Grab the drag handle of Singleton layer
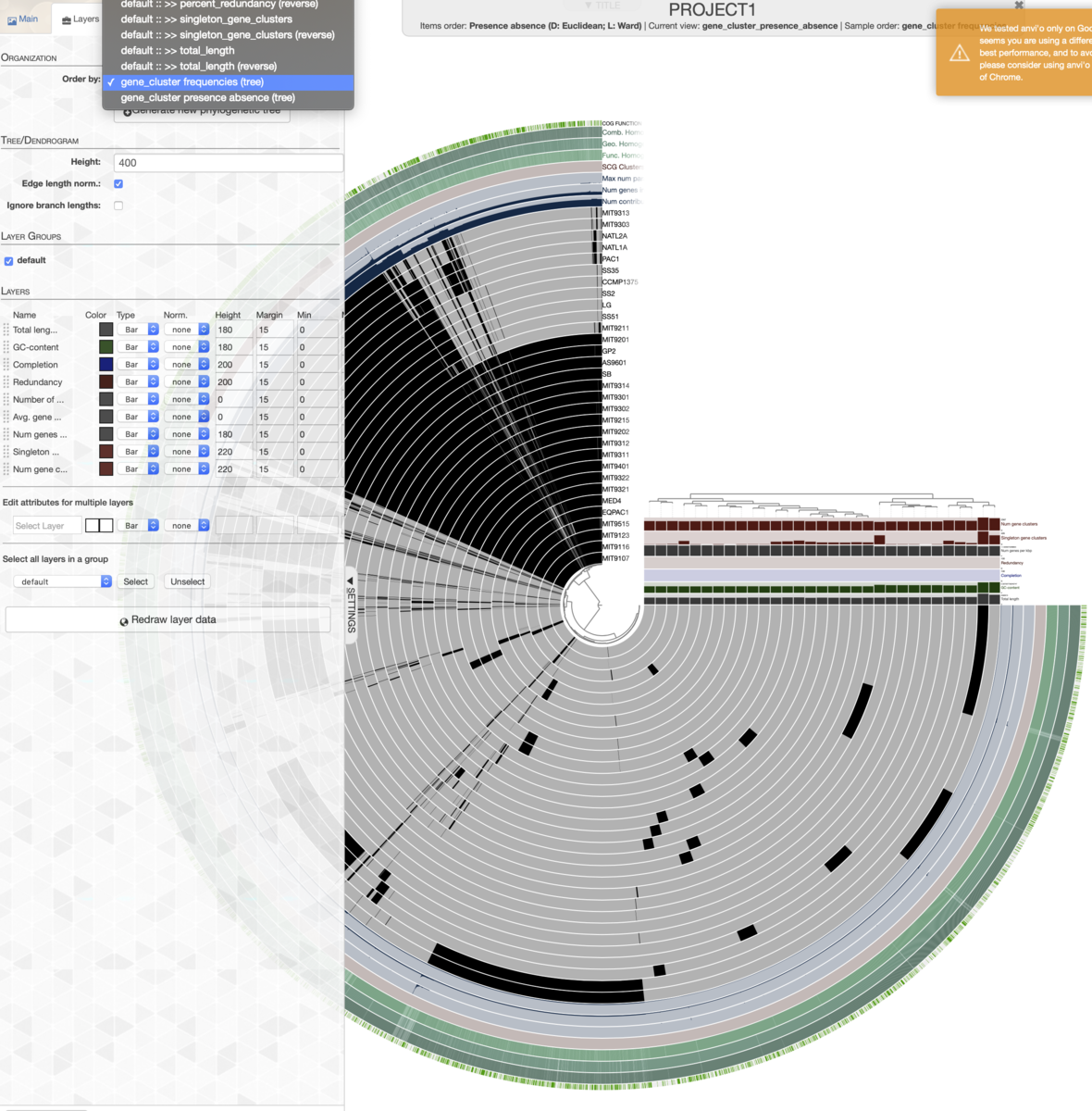The width and height of the screenshot is (1092, 1111). tap(6, 452)
